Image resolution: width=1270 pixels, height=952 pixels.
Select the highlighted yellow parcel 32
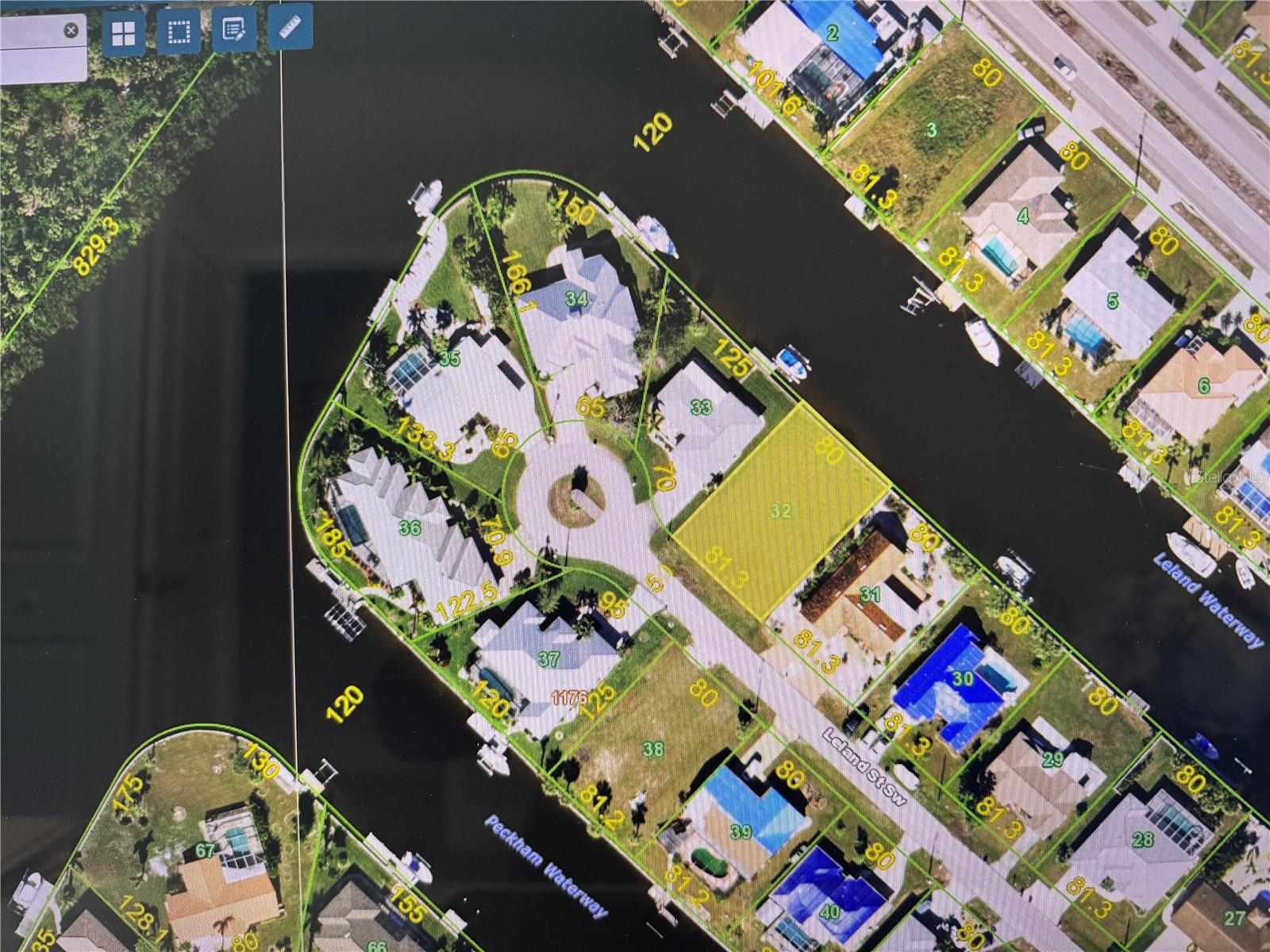coord(782,512)
